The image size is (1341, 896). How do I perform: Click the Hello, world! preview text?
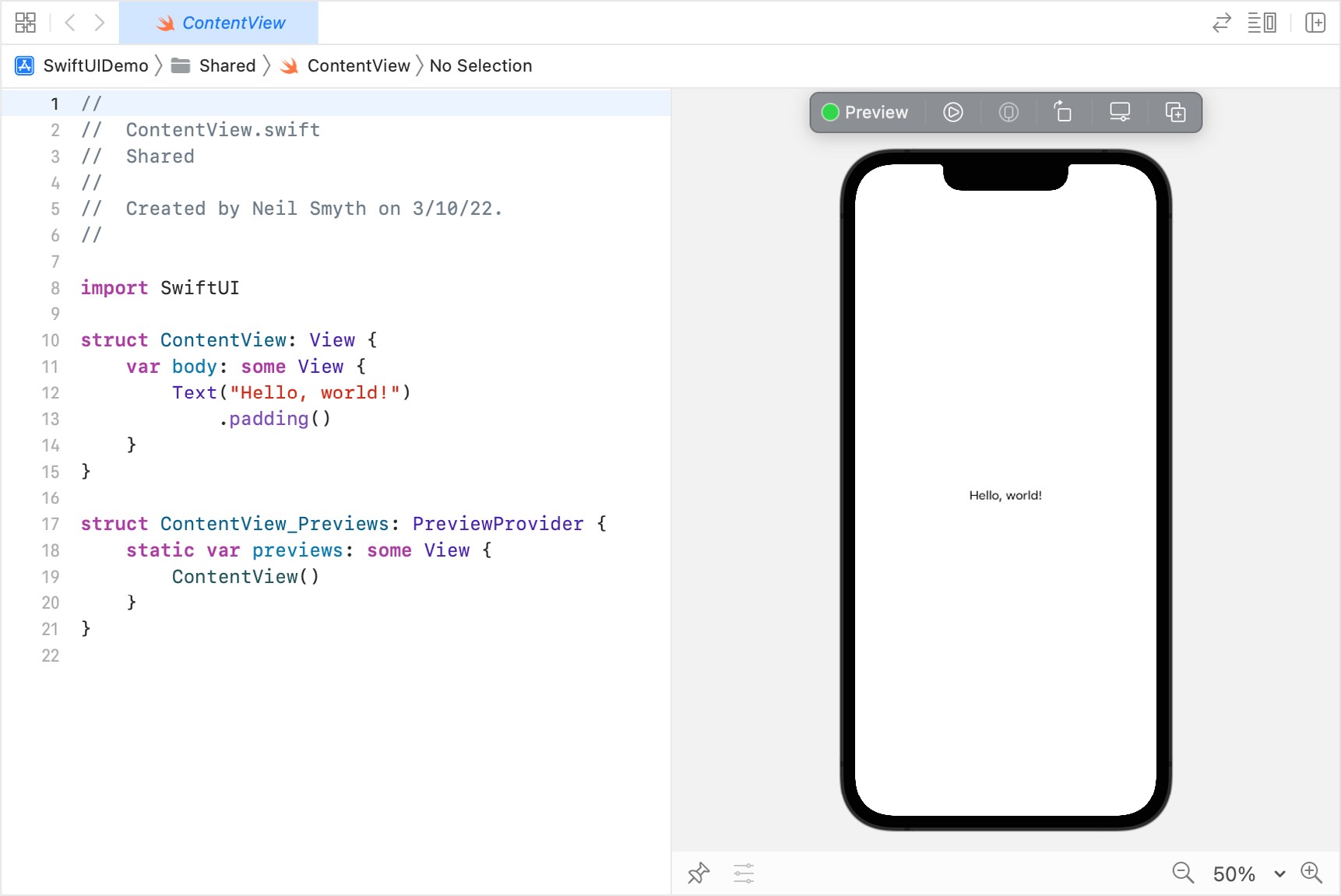pyautogui.click(x=1005, y=496)
